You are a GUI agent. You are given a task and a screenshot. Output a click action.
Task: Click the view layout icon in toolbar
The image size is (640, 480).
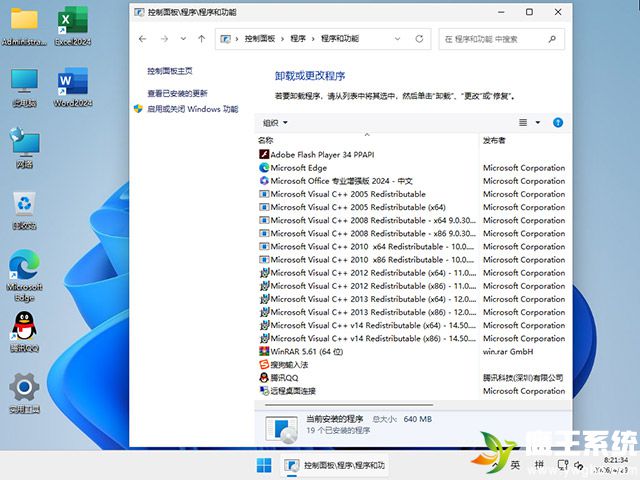523,122
